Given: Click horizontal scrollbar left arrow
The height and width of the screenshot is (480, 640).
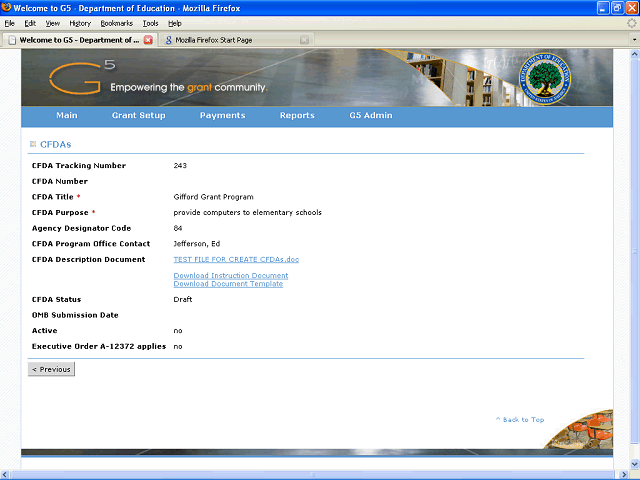Looking at the screenshot, I should click(5, 475).
